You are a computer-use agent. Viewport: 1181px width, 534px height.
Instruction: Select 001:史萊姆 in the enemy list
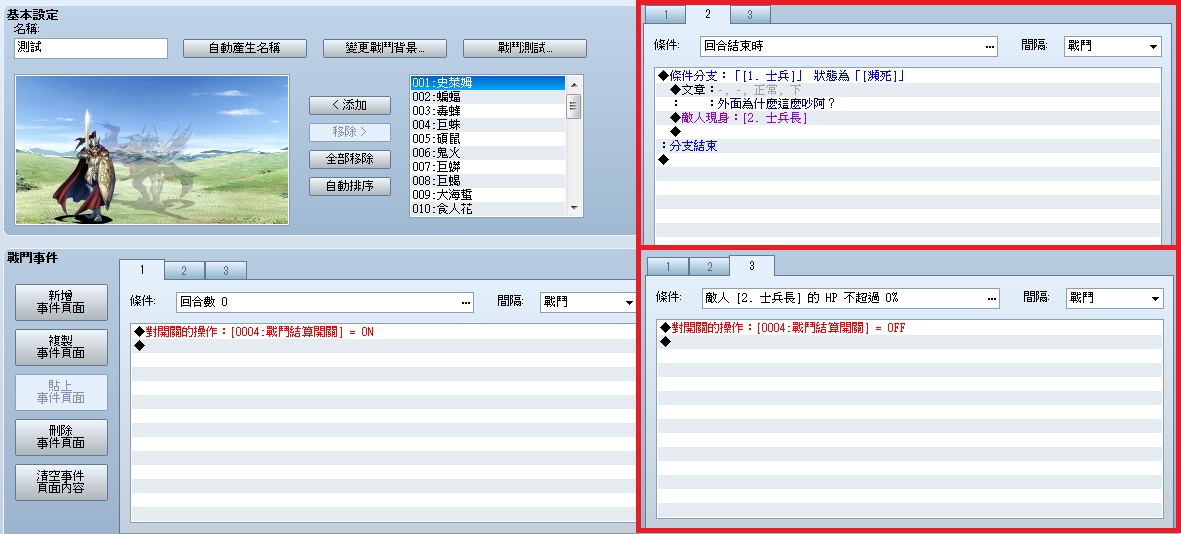tap(488, 83)
